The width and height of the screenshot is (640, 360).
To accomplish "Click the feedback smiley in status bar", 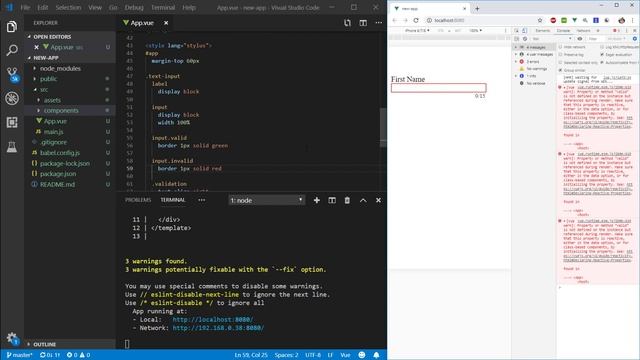I will click(x=362, y=355).
